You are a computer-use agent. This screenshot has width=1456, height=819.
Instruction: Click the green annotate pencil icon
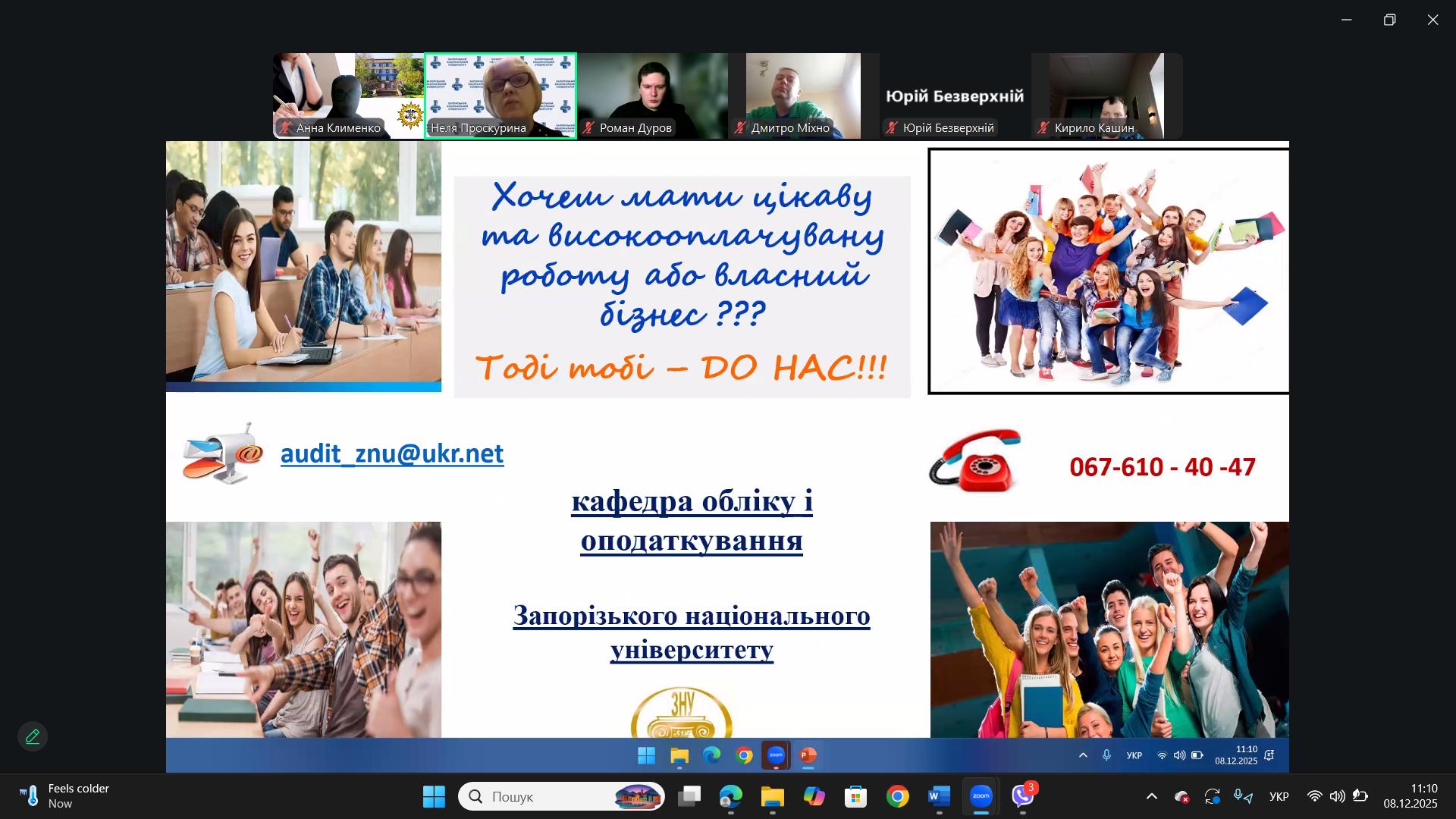[33, 736]
